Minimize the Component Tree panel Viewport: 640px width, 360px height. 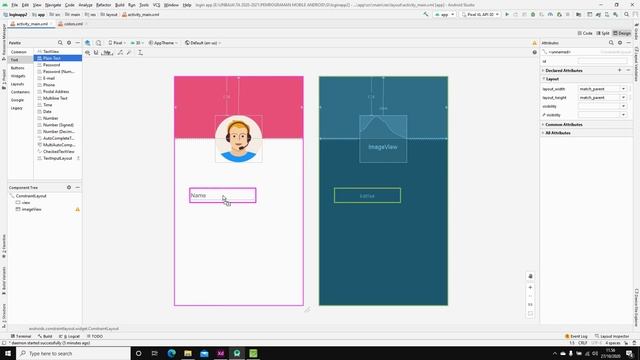(78, 187)
